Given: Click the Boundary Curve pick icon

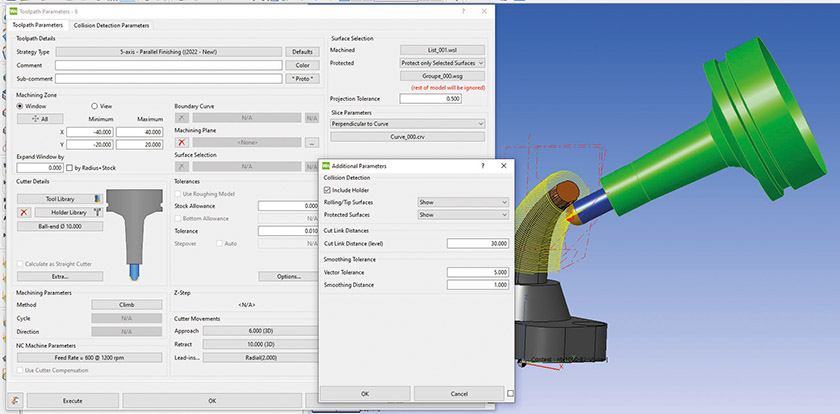Looking at the screenshot, I should click(x=181, y=117).
